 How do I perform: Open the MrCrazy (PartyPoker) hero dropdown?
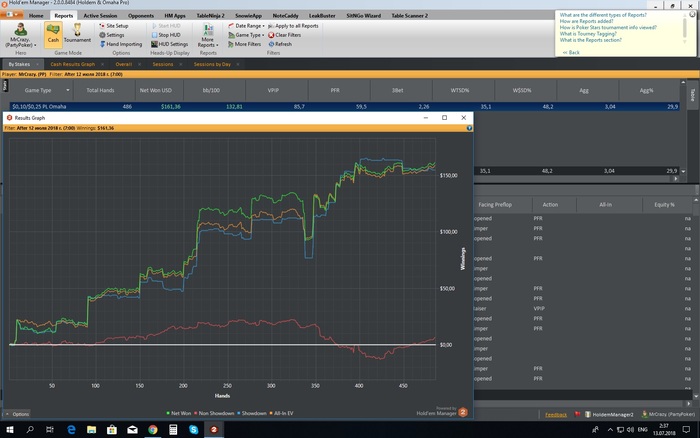[x=20, y=35]
